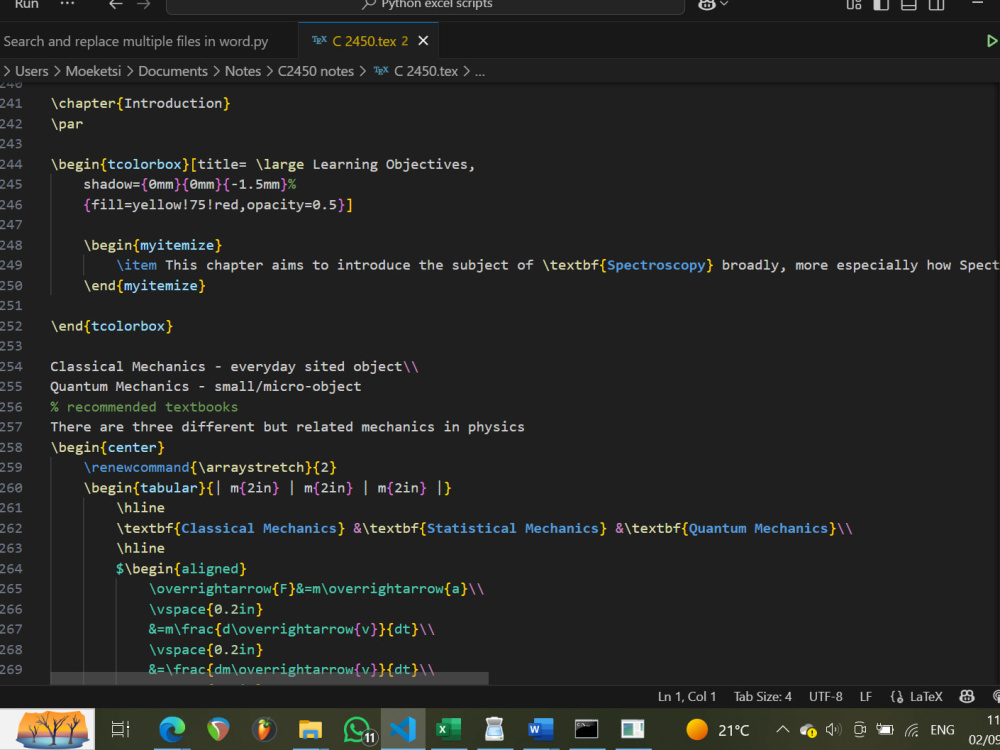
Task: Click the text 'Learning Objectives' in code
Action: tap(390, 165)
